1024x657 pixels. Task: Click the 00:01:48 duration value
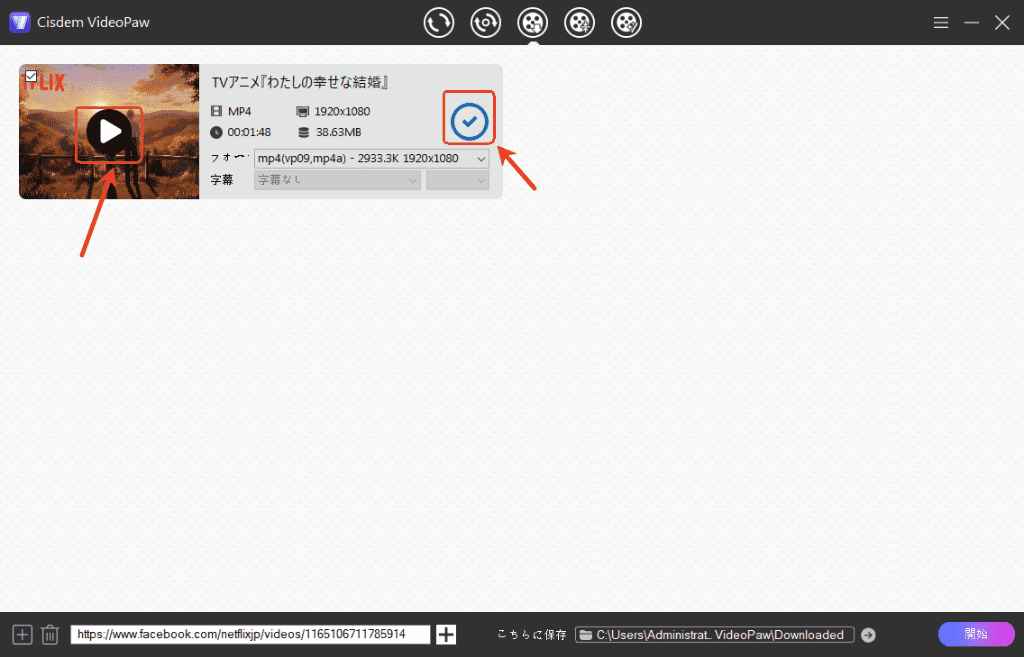(249, 133)
